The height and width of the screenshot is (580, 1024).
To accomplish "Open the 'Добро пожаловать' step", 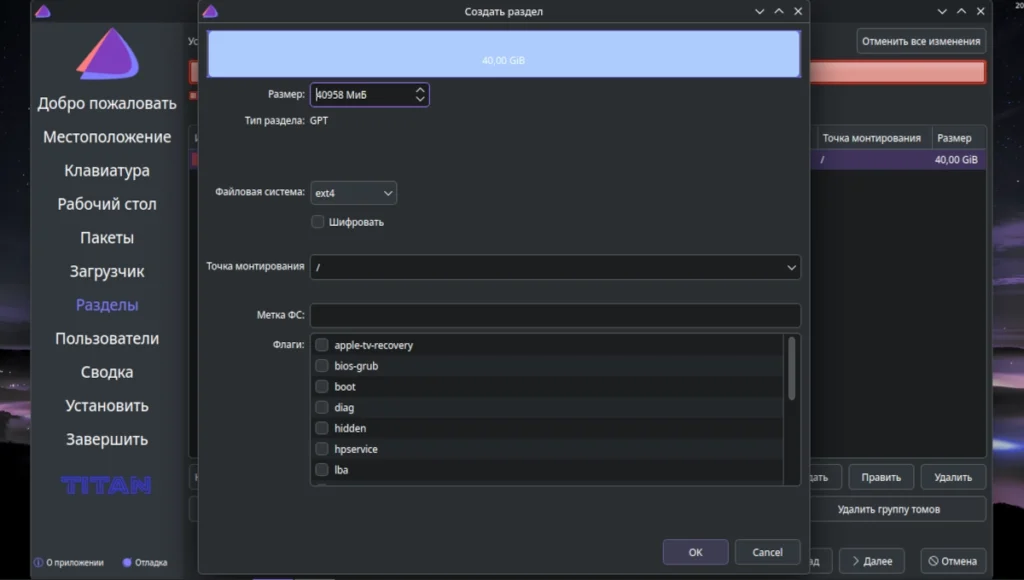I will coord(107,103).
